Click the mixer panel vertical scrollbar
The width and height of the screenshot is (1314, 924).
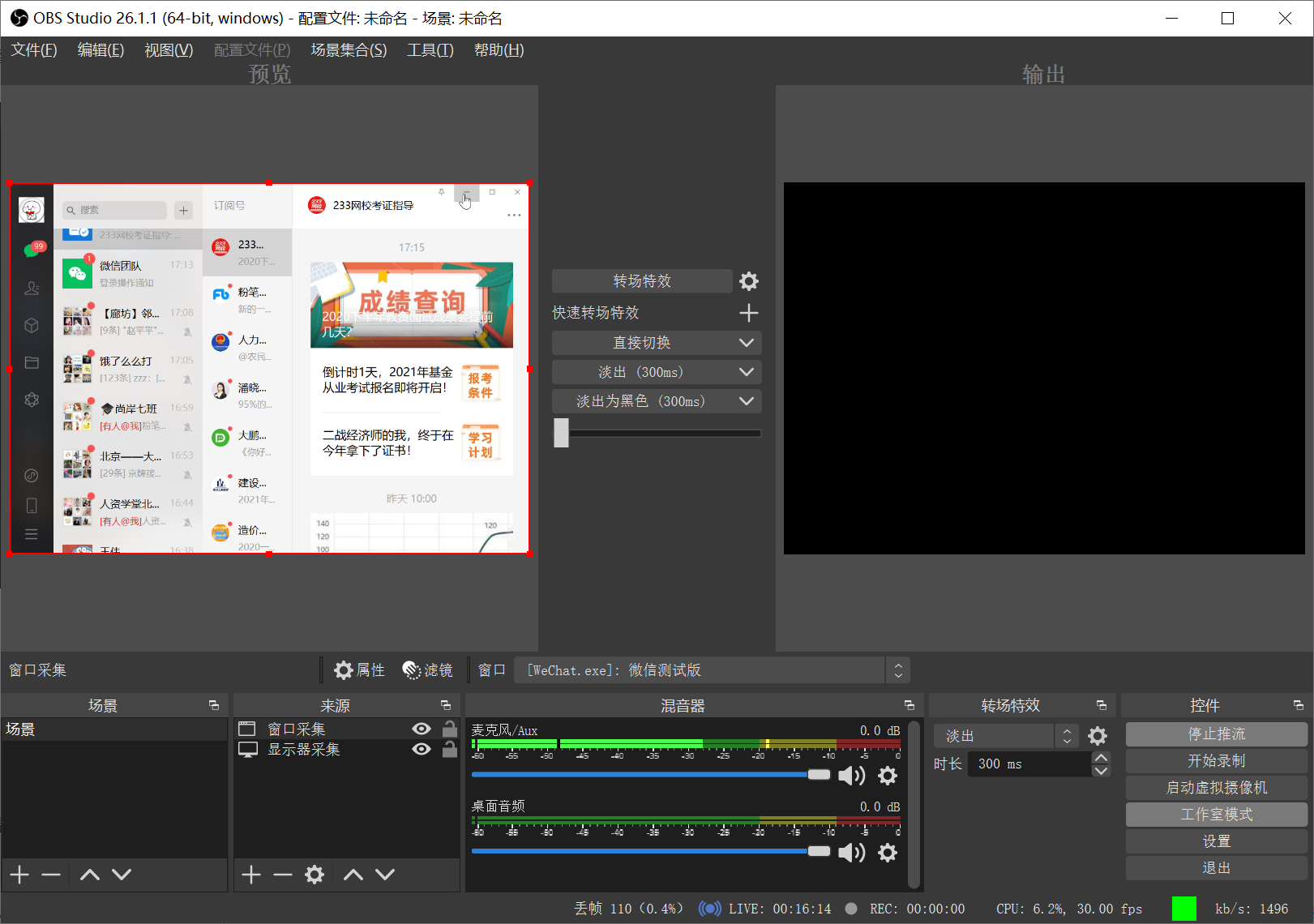[x=914, y=804]
